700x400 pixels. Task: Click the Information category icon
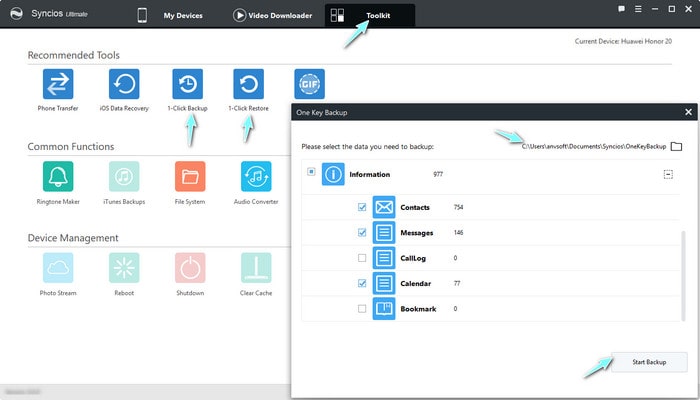point(333,174)
